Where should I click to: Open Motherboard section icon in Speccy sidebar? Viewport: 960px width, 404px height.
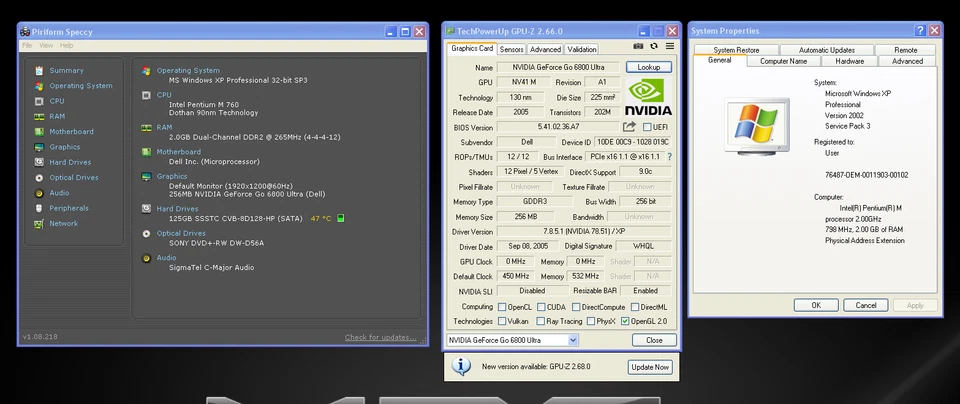(39, 131)
